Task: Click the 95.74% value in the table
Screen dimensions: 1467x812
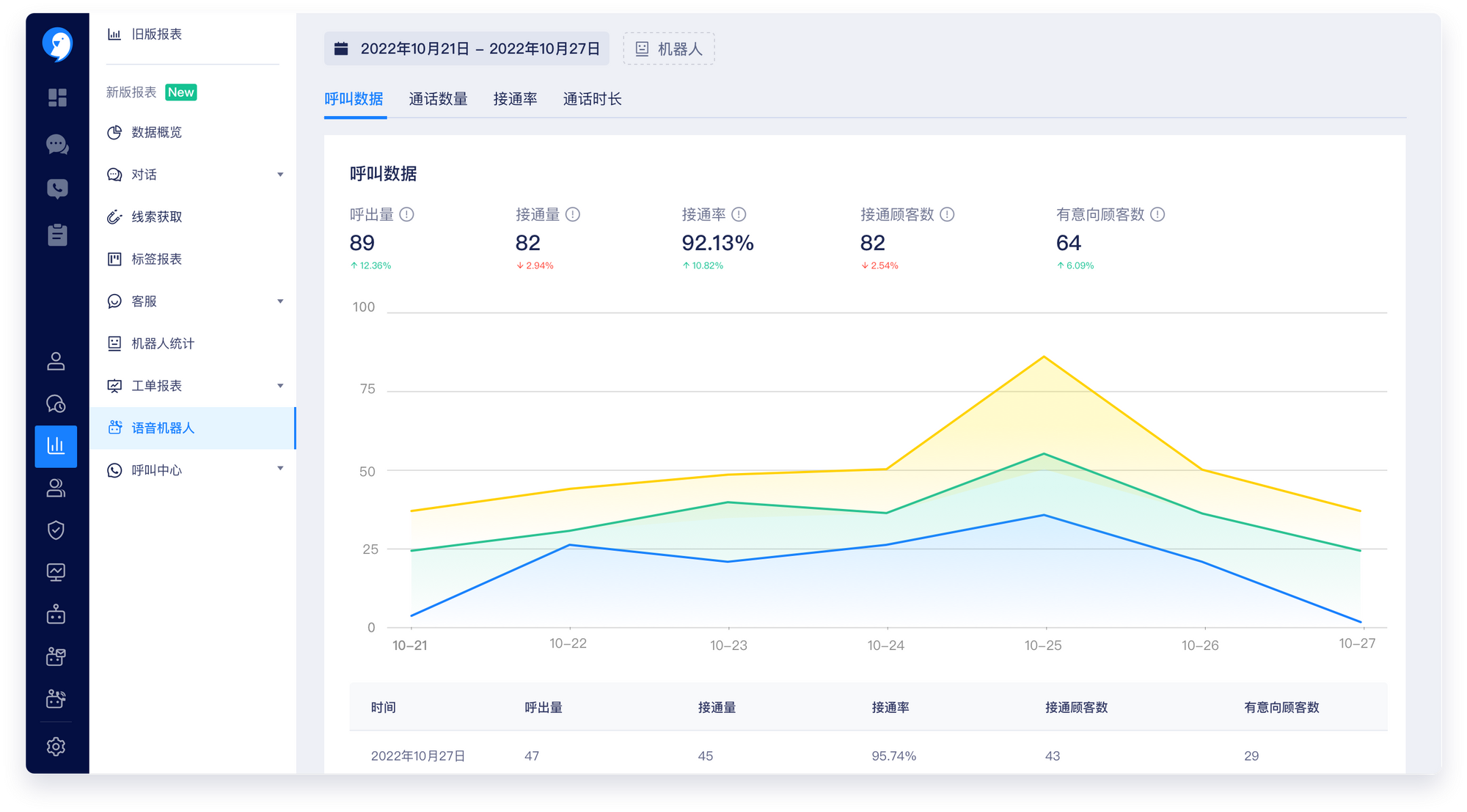Action: 893,756
